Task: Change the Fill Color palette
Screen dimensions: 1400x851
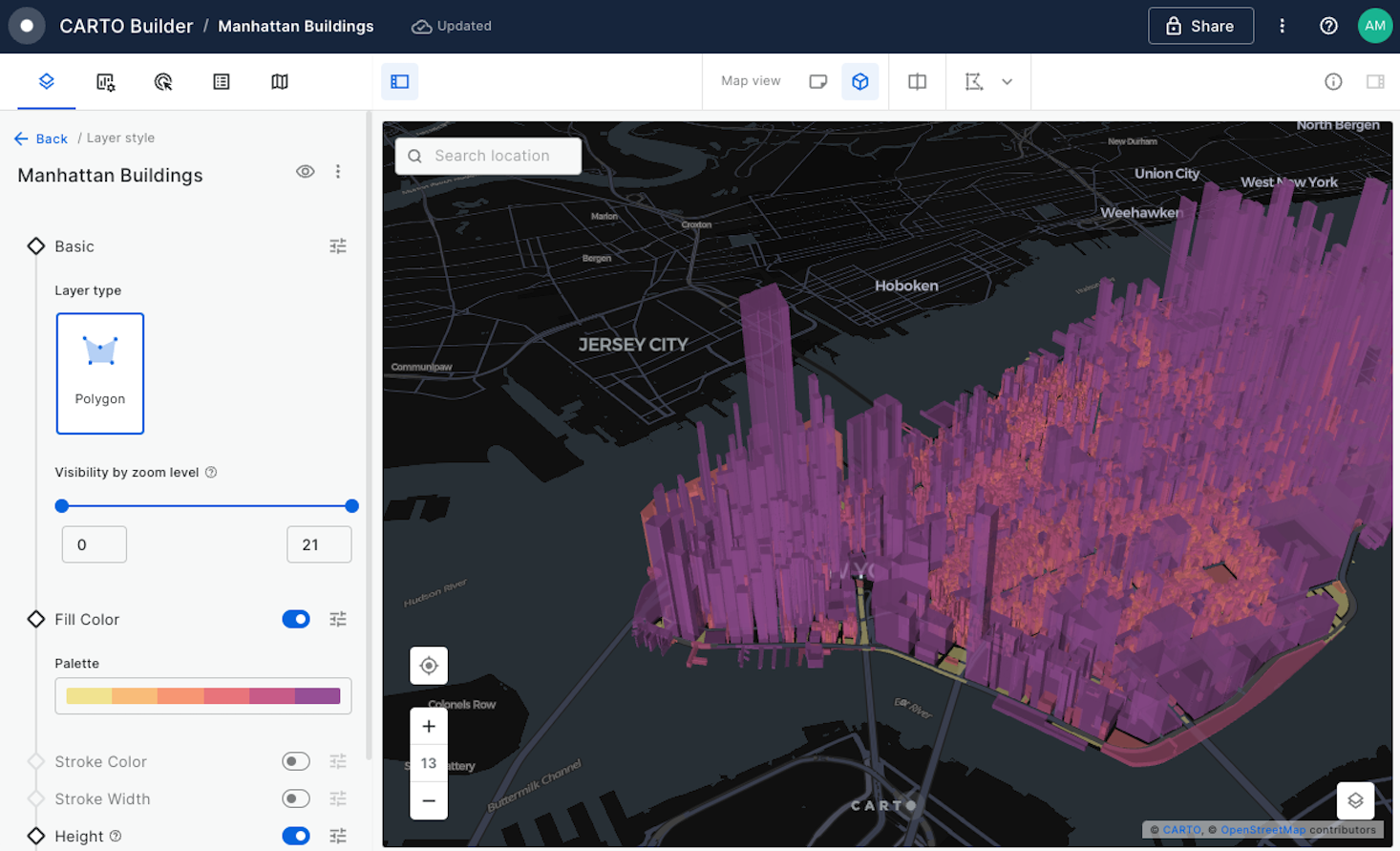Action: (202, 696)
